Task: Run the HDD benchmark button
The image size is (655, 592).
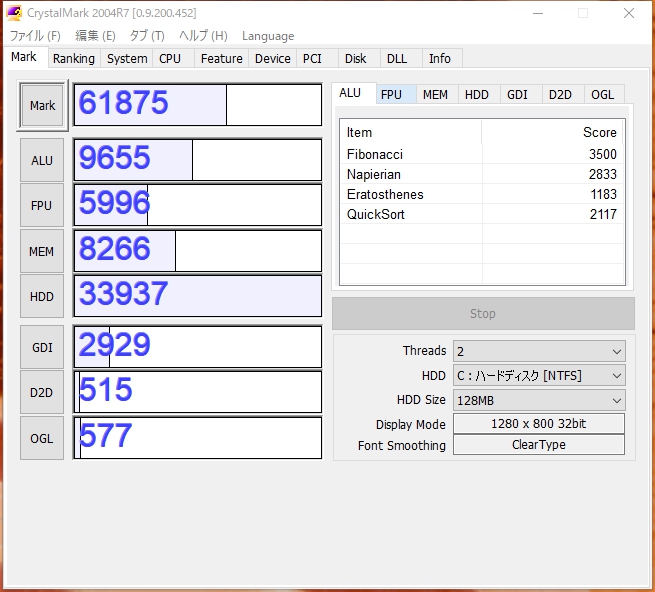Action: tap(42, 296)
